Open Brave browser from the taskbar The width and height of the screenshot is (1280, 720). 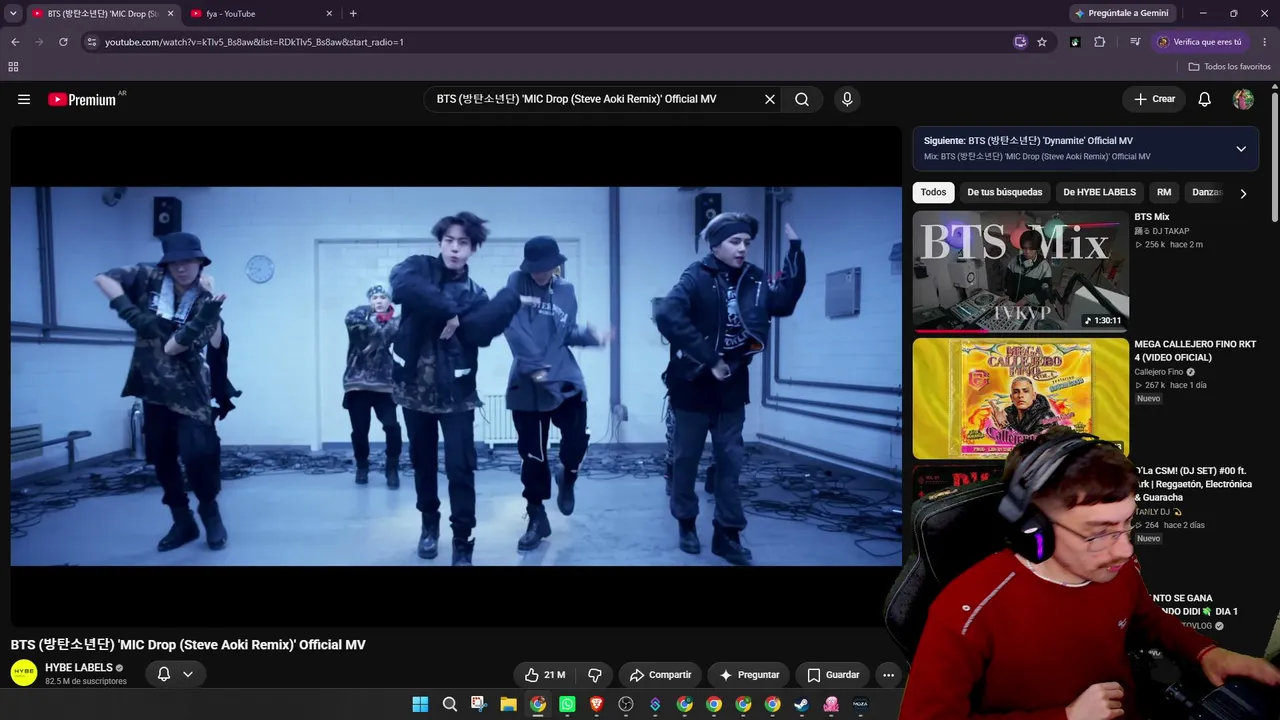click(x=597, y=704)
